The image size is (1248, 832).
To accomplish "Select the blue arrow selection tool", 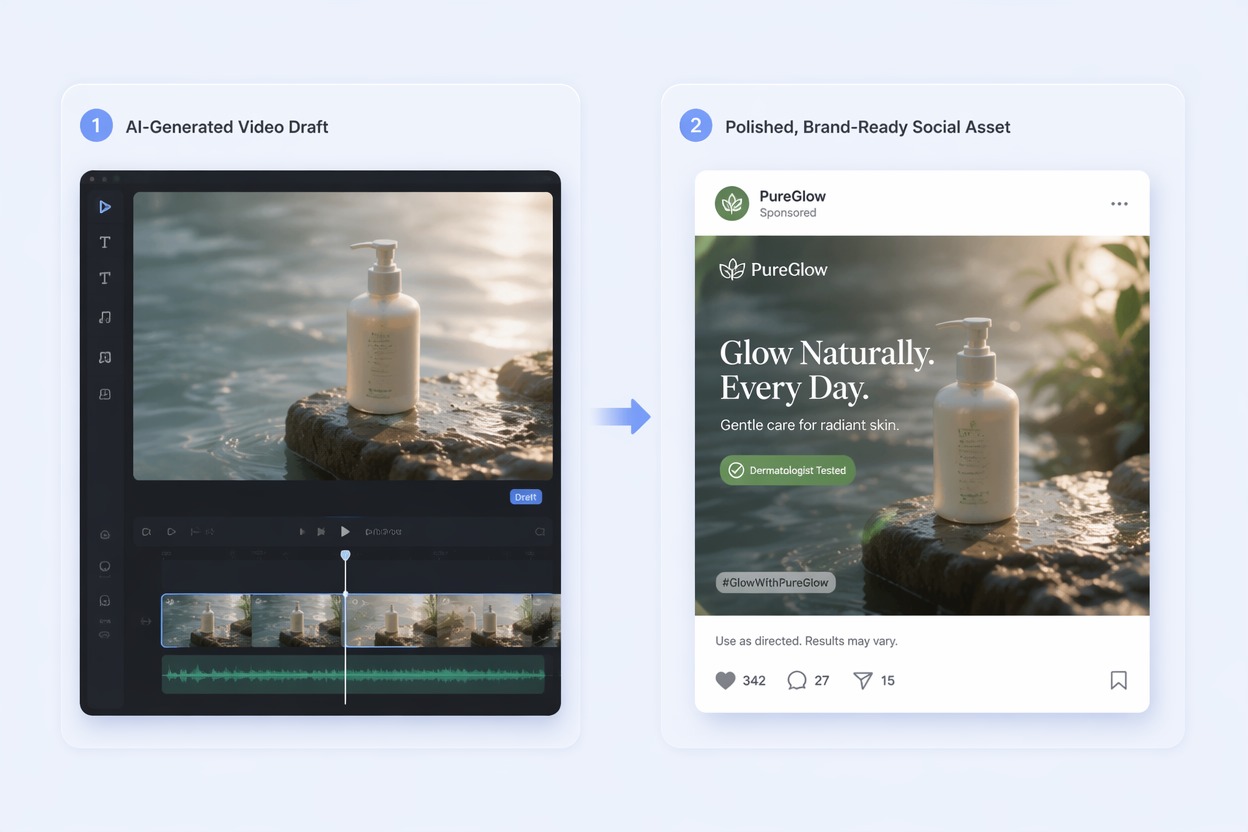I will pyautogui.click(x=105, y=207).
